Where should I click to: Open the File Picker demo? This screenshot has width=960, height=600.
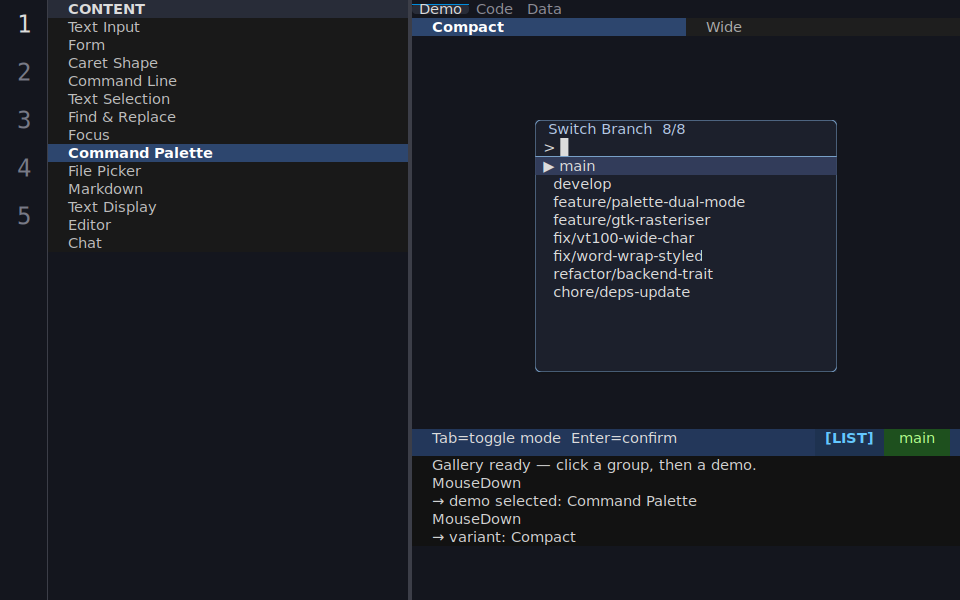point(228,171)
